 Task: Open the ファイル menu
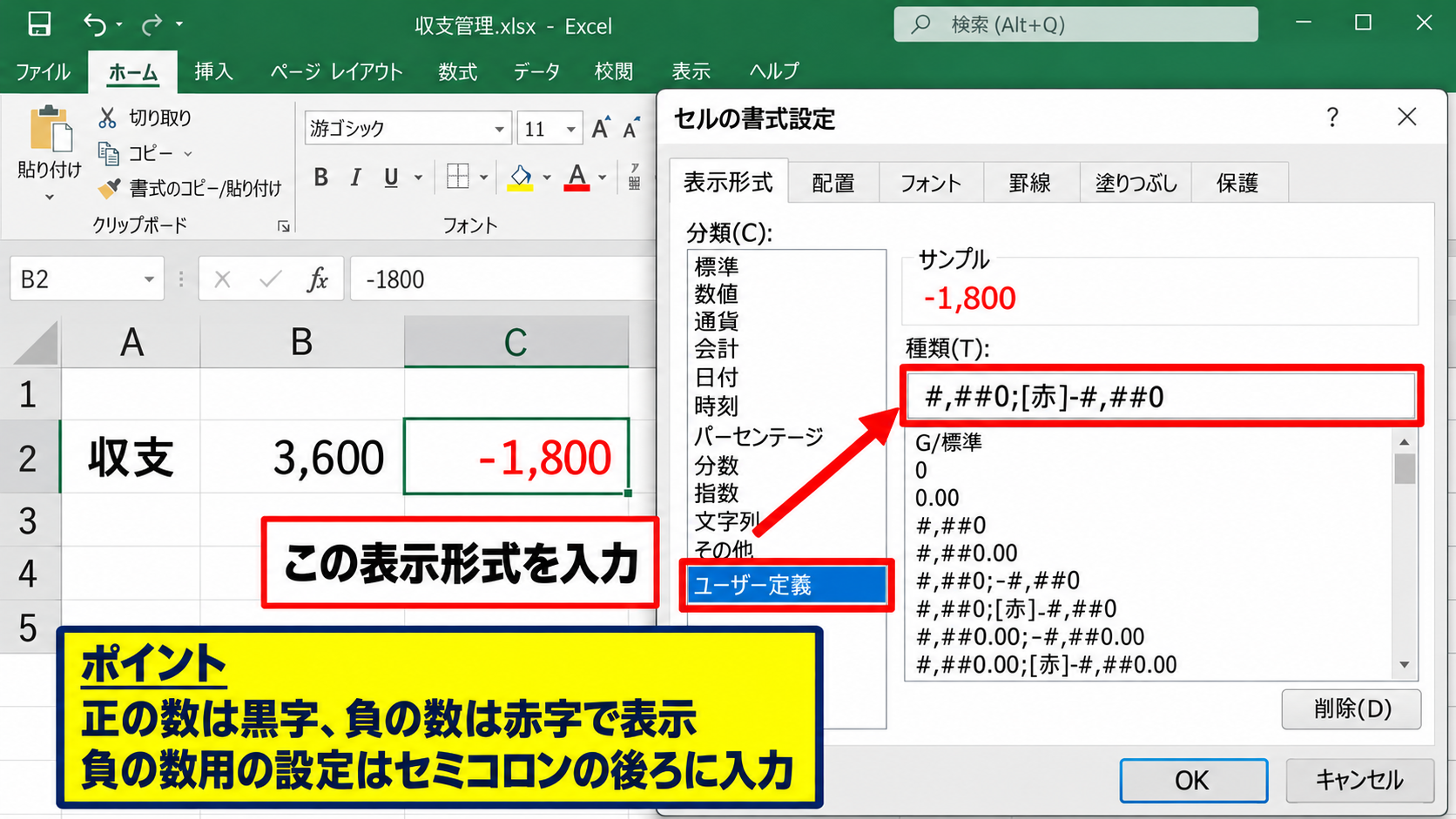(44, 71)
